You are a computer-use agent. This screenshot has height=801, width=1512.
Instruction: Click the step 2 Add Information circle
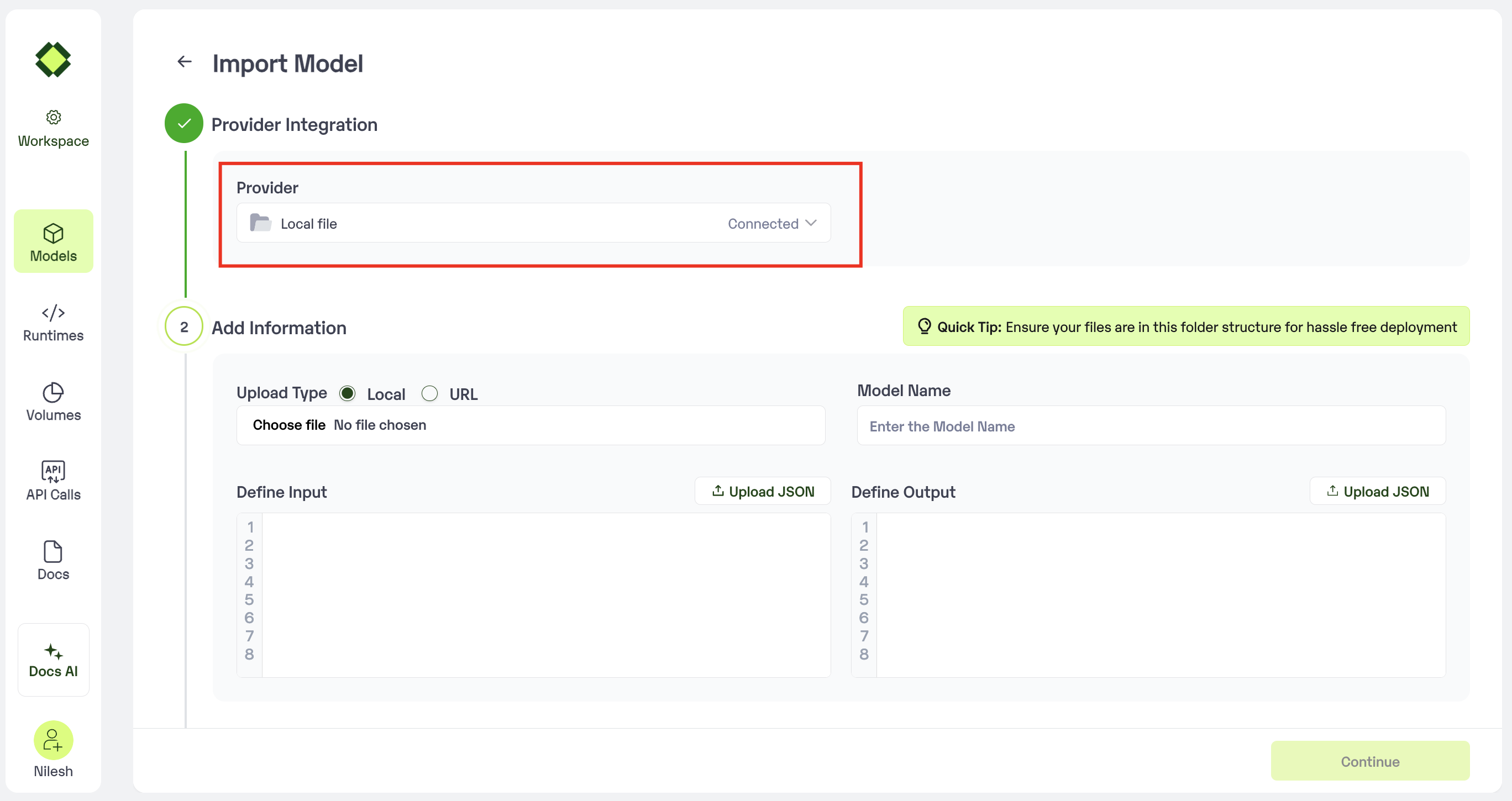coord(183,327)
